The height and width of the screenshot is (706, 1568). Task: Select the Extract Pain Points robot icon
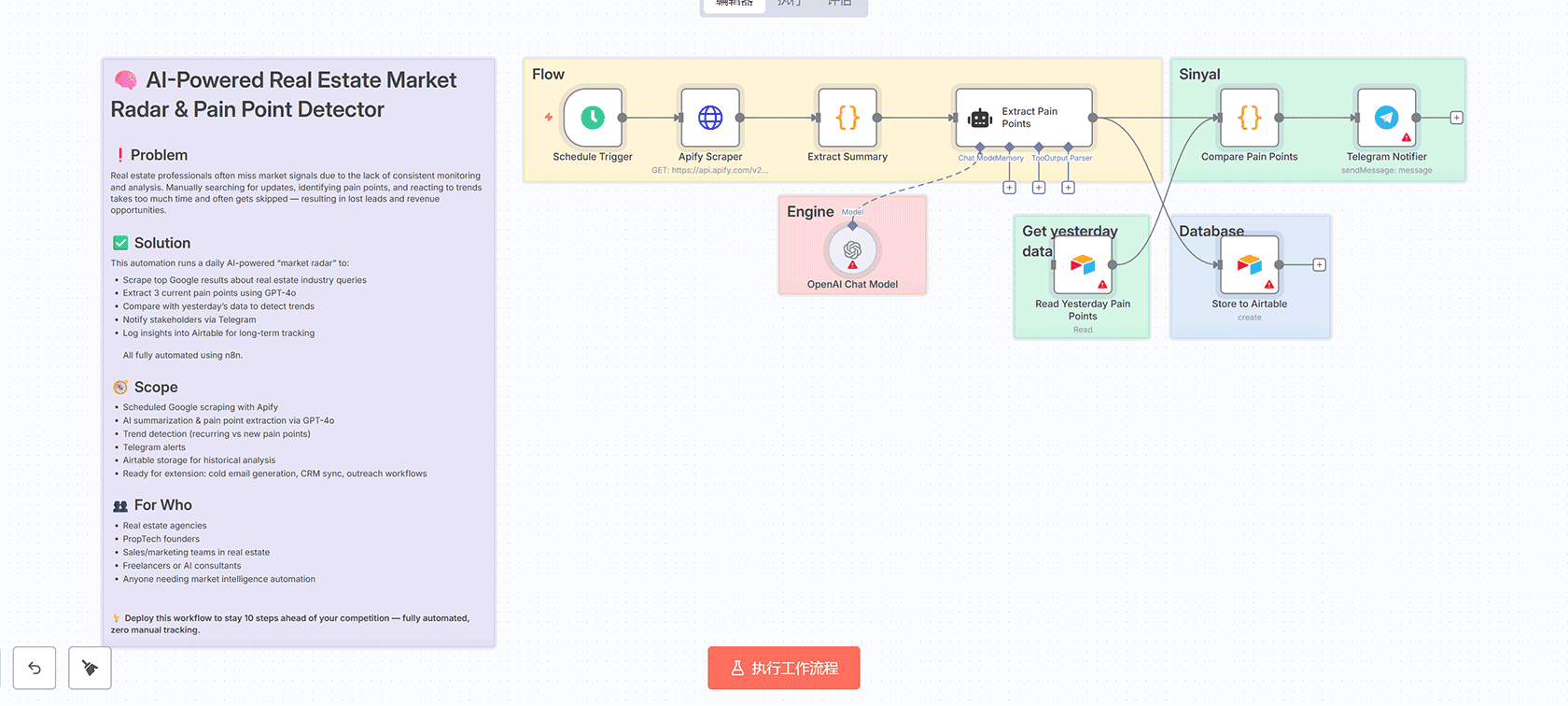(980, 119)
